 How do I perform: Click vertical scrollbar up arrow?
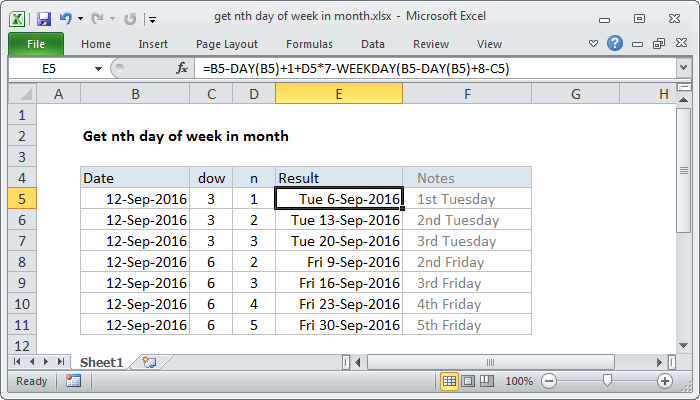click(x=683, y=100)
